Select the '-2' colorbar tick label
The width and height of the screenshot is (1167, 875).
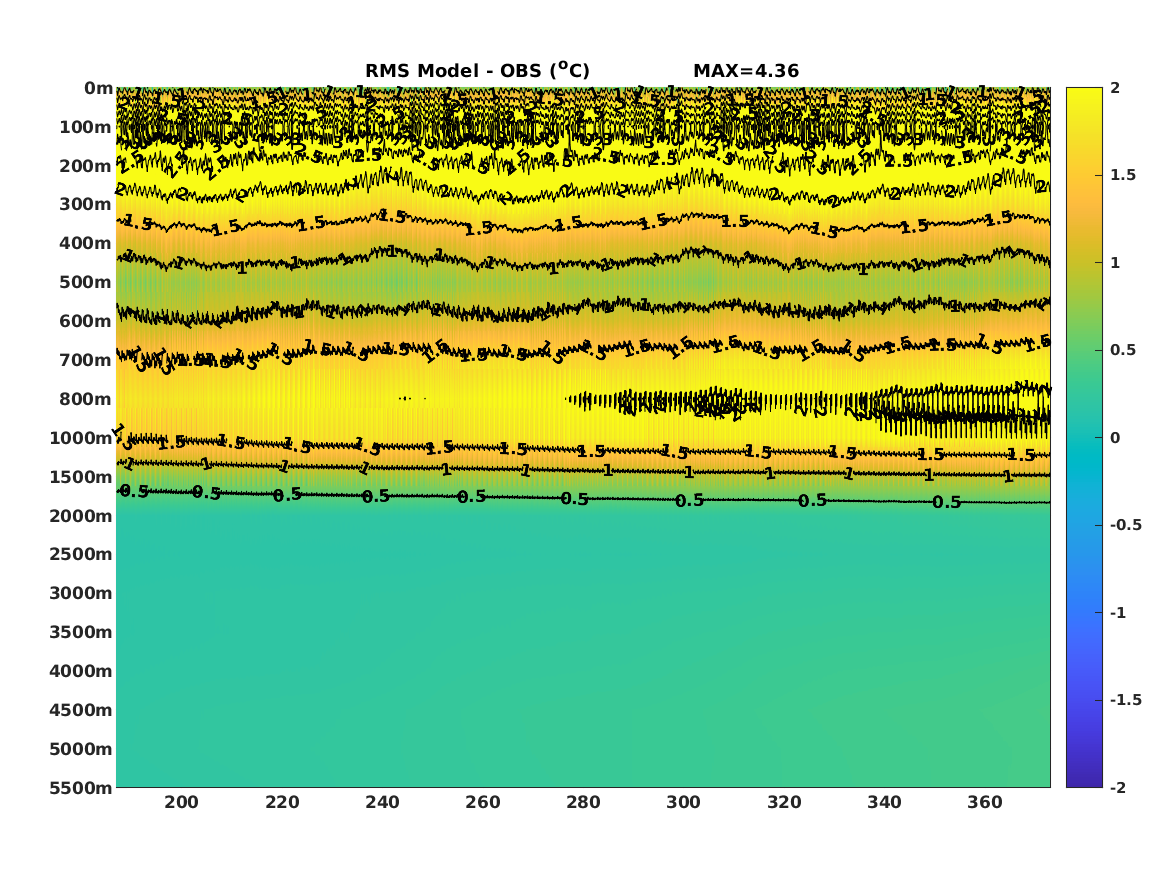tap(1118, 787)
